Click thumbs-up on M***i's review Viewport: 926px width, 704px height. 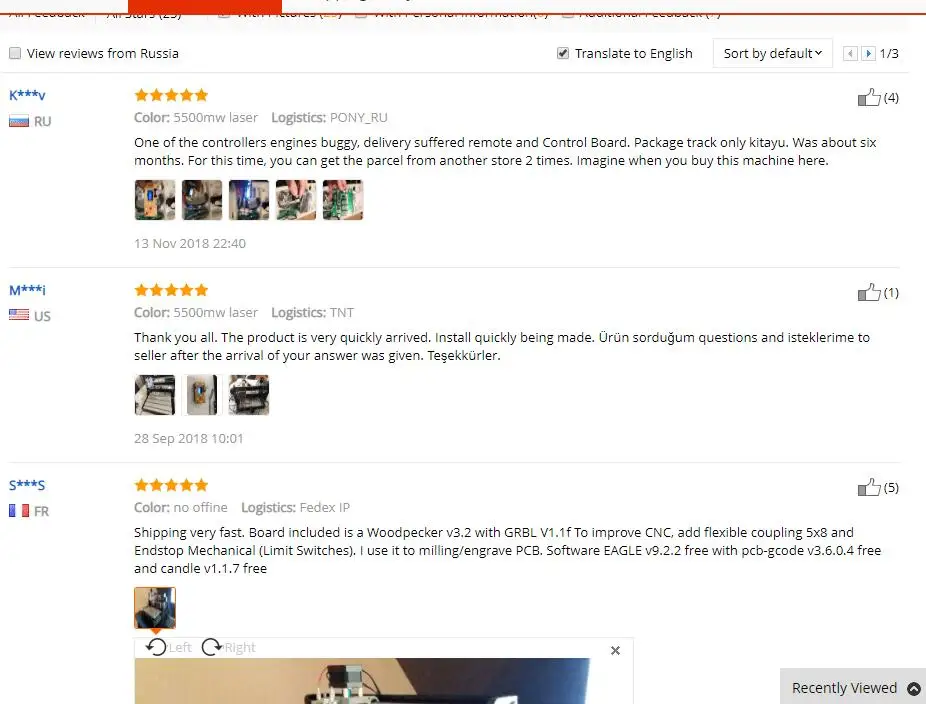click(x=869, y=292)
